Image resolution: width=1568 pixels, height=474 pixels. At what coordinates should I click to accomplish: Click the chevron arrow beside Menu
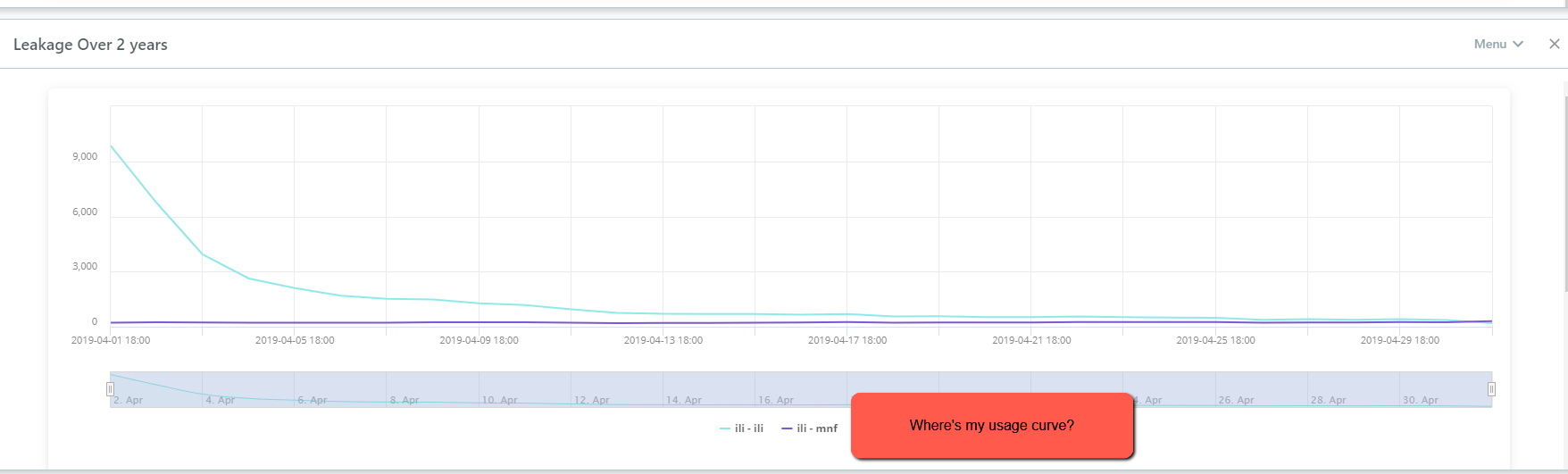tap(1518, 44)
